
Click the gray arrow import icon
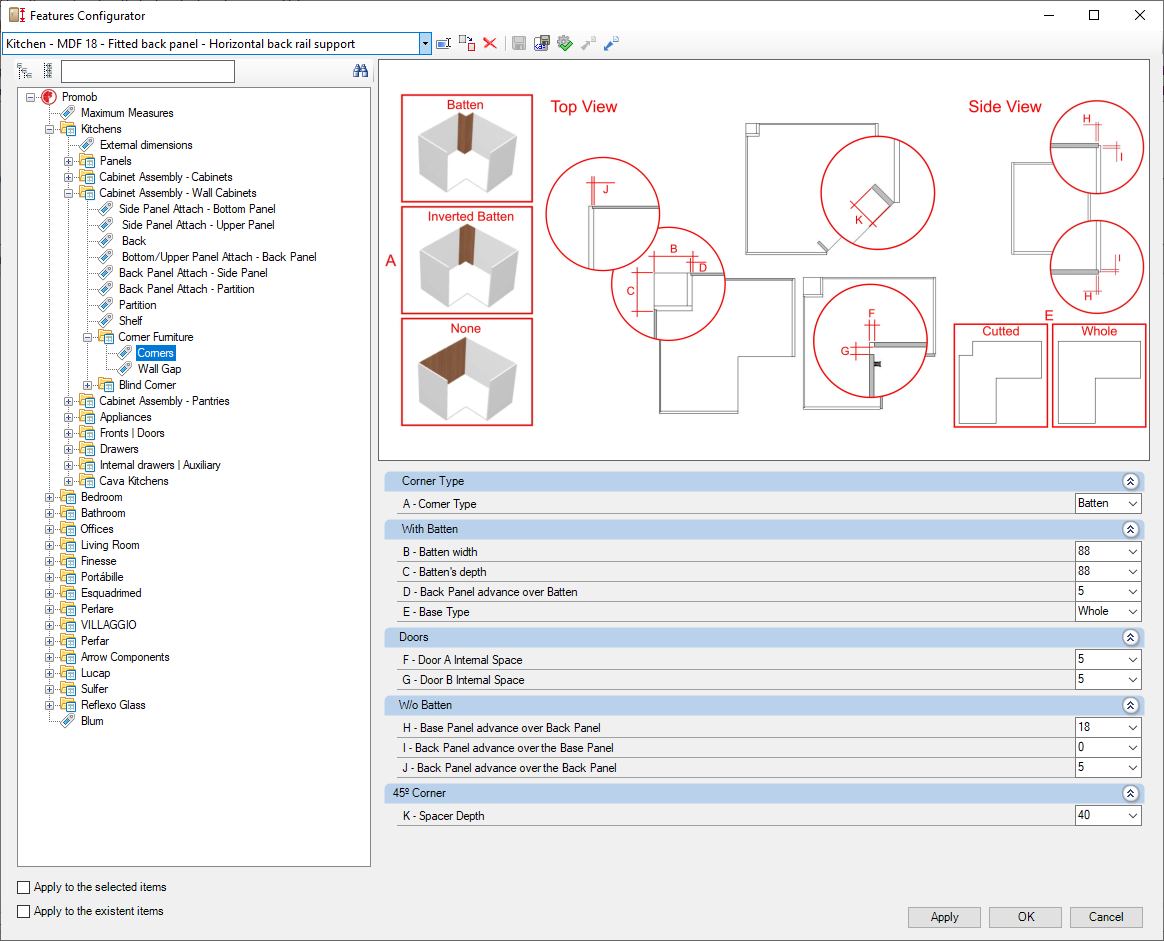(588, 44)
